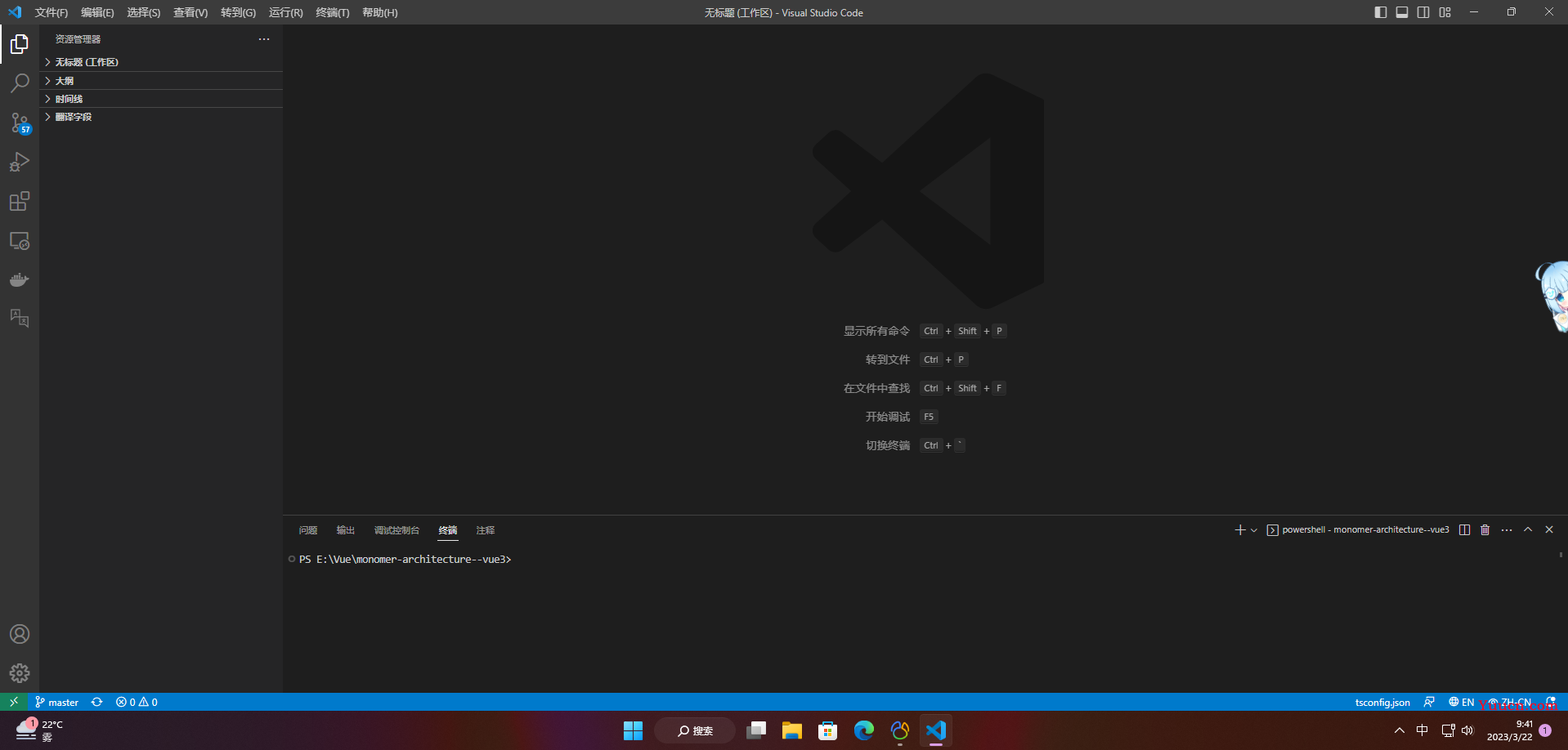Viewport: 1568px width, 750px height.
Task: Click the master branch status item
Action: click(x=56, y=702)
